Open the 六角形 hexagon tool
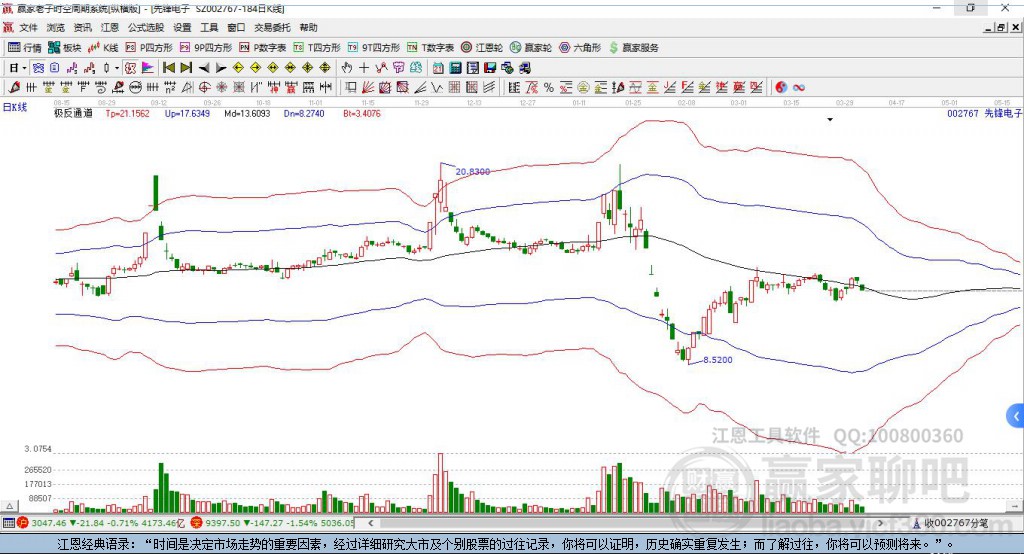 coord(580,48)
